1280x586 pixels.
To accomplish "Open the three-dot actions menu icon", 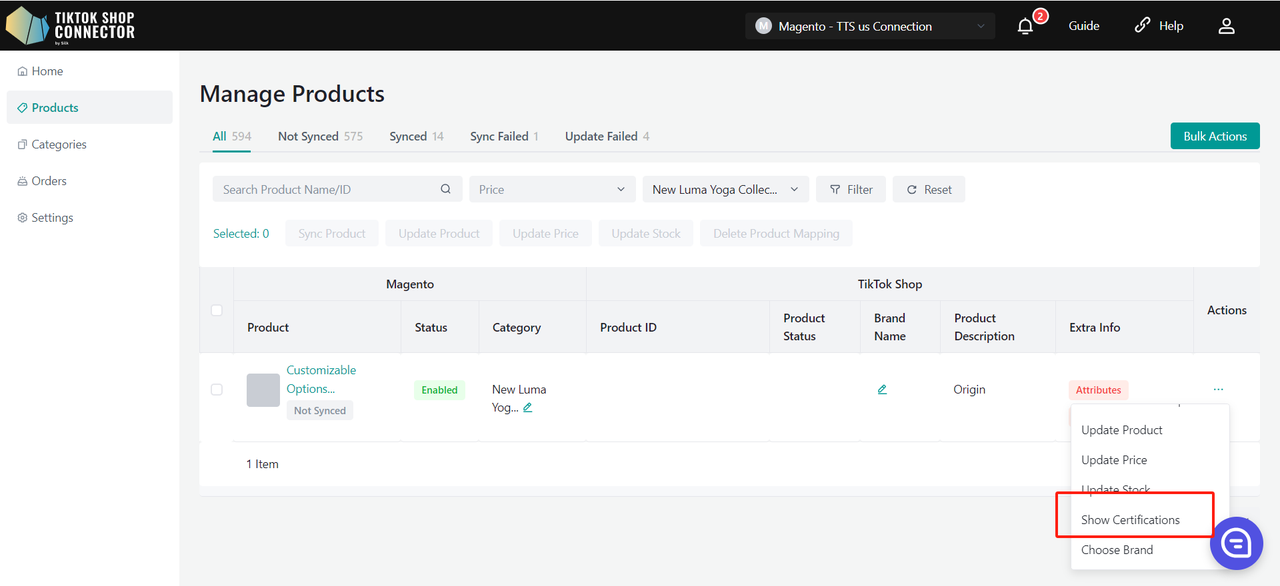I will tap(1218, 390).
